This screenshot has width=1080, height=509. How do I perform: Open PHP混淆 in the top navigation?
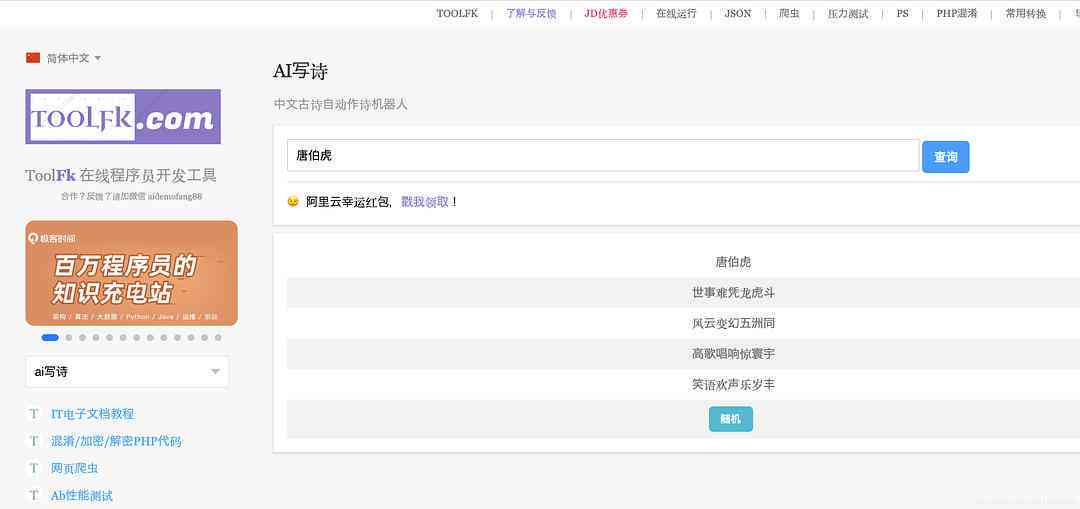957,13
